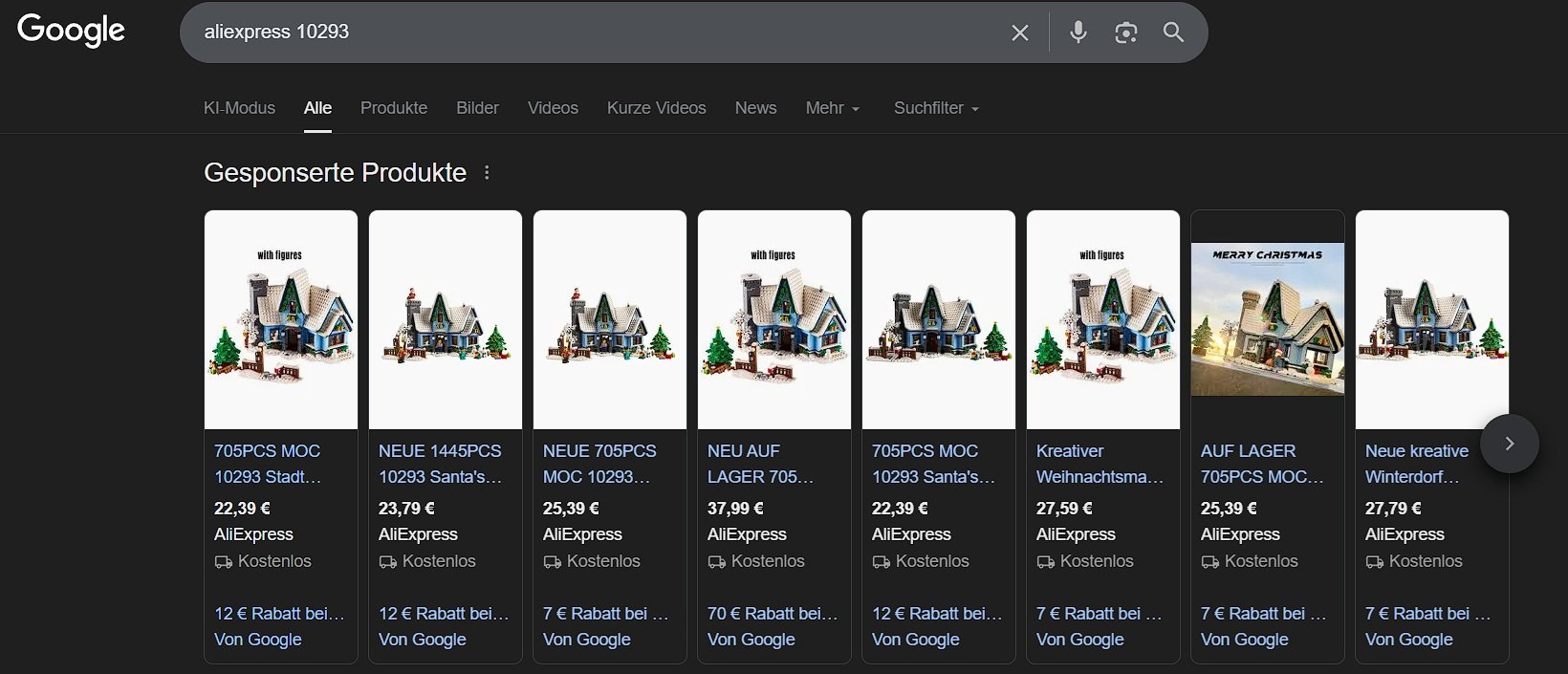Image resolution: width=1568 pixels, height=674 pixels.
Task: Open the Suchfilter dropdown
Action: (x=935, y=108)
